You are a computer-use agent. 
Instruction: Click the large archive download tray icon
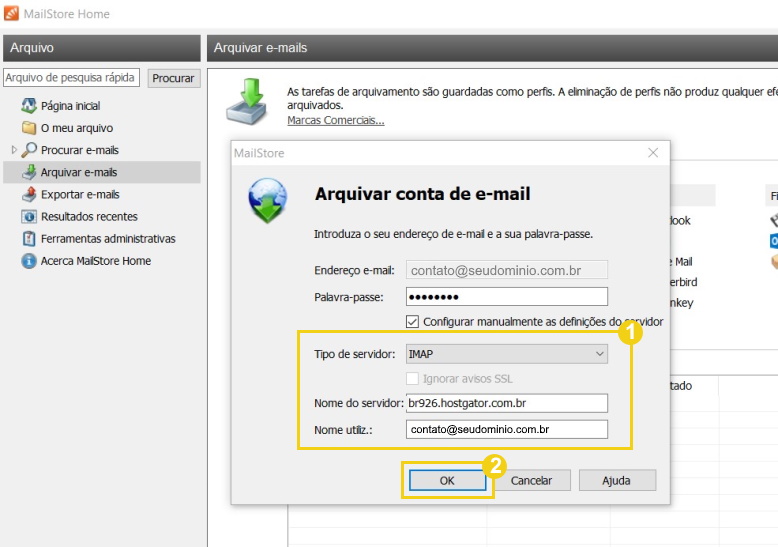click(247, 102)
